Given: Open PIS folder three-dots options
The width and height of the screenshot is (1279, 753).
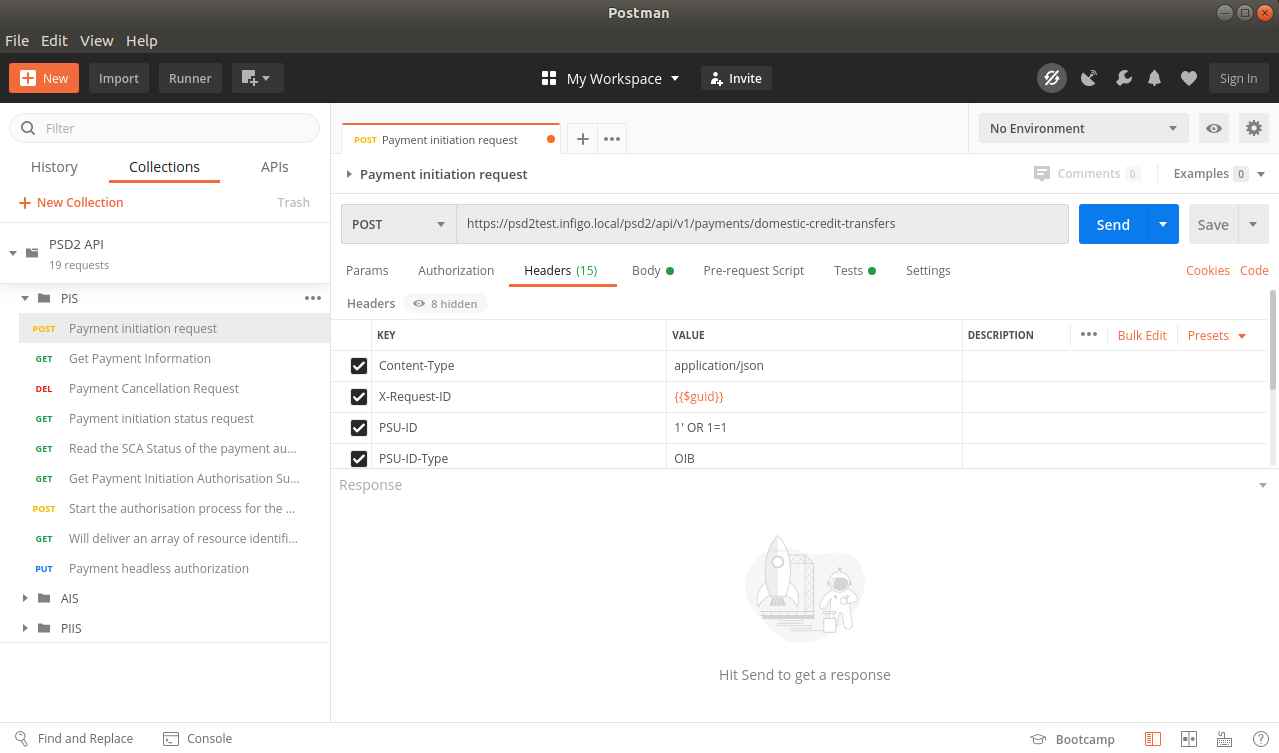Looking at the screenshot, I should point(313,298).
